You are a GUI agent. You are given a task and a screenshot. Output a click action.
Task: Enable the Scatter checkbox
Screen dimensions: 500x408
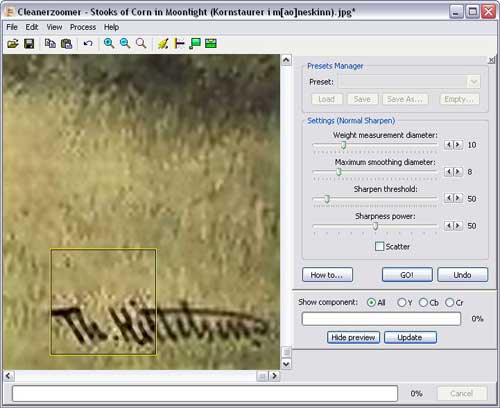[379, 246]
